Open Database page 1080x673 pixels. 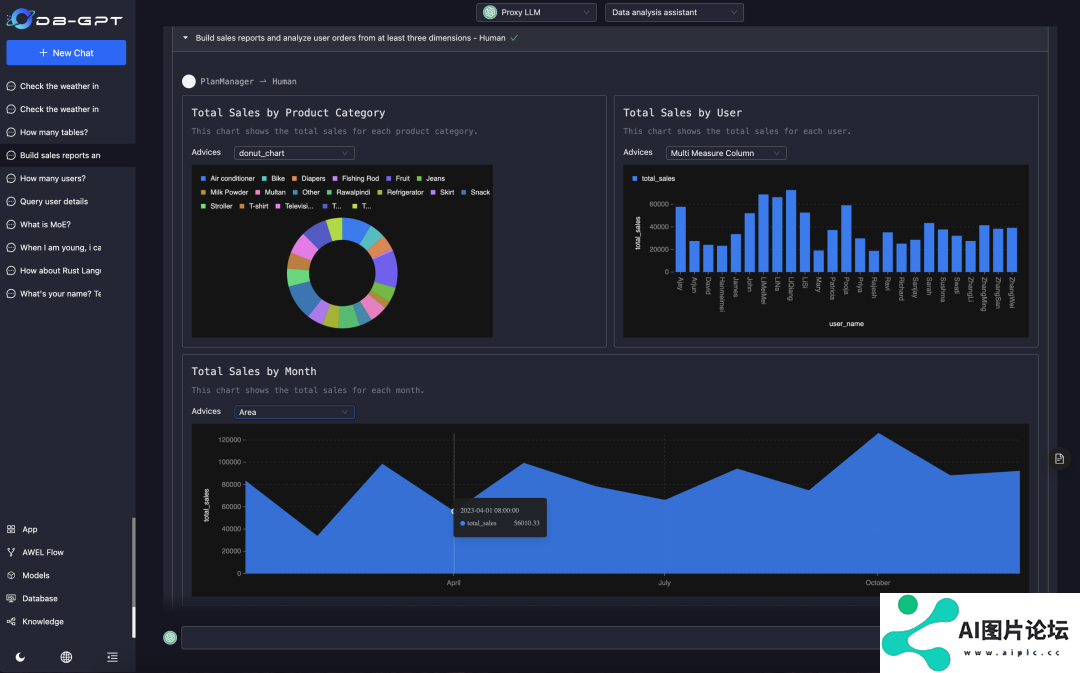[40, 599]
